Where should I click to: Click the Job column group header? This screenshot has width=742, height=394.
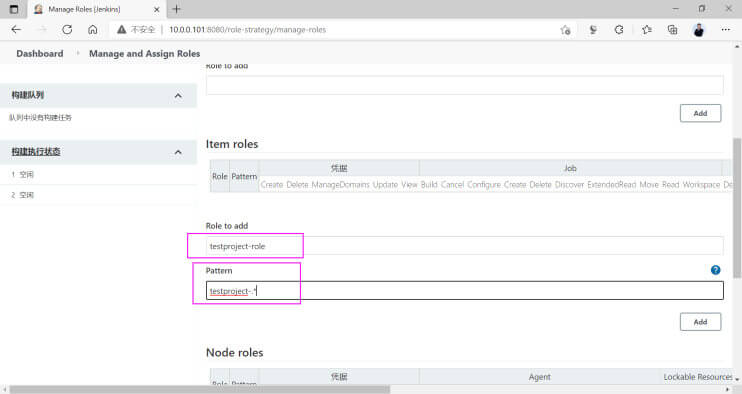click(x=570, y=168)
